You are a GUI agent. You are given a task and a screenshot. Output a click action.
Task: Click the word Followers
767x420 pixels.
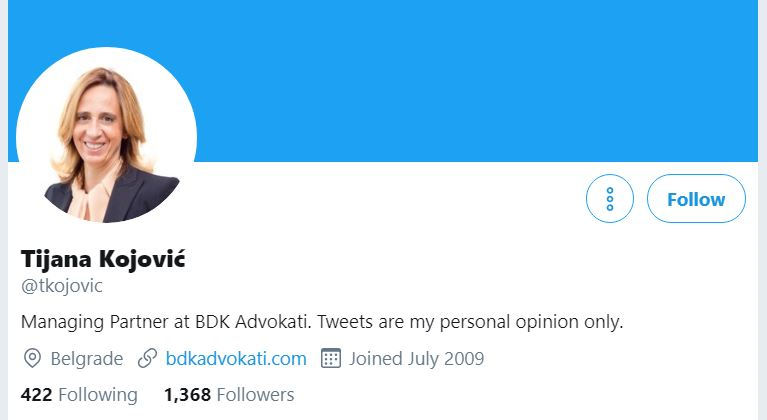(255, 395)
